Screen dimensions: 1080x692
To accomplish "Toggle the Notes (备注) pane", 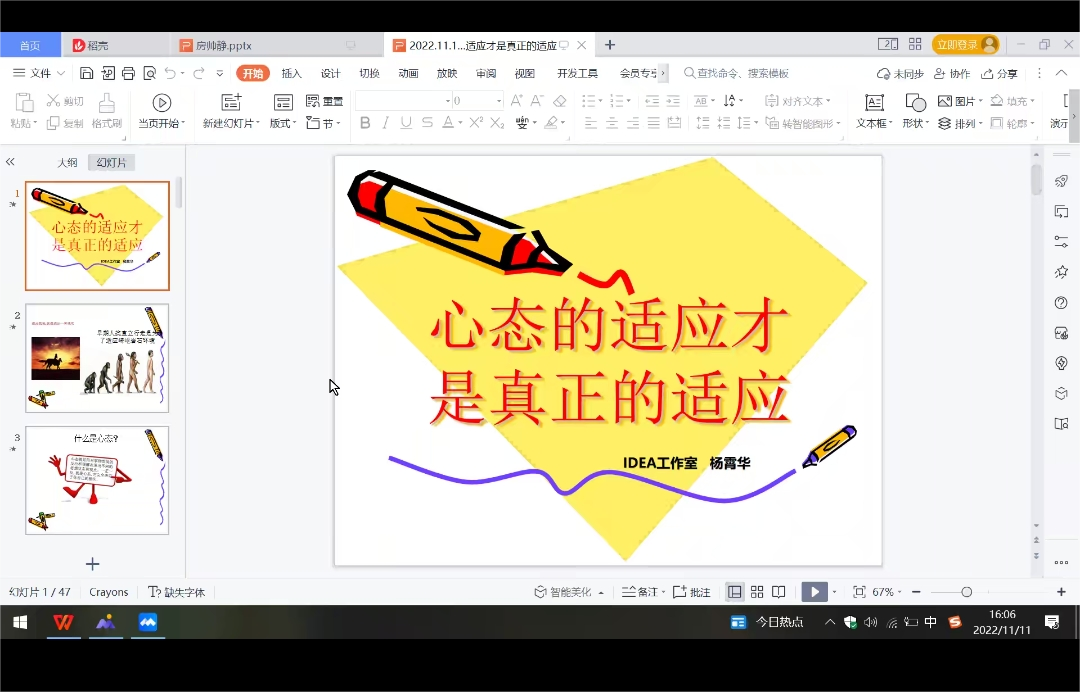I will (640, 592).
